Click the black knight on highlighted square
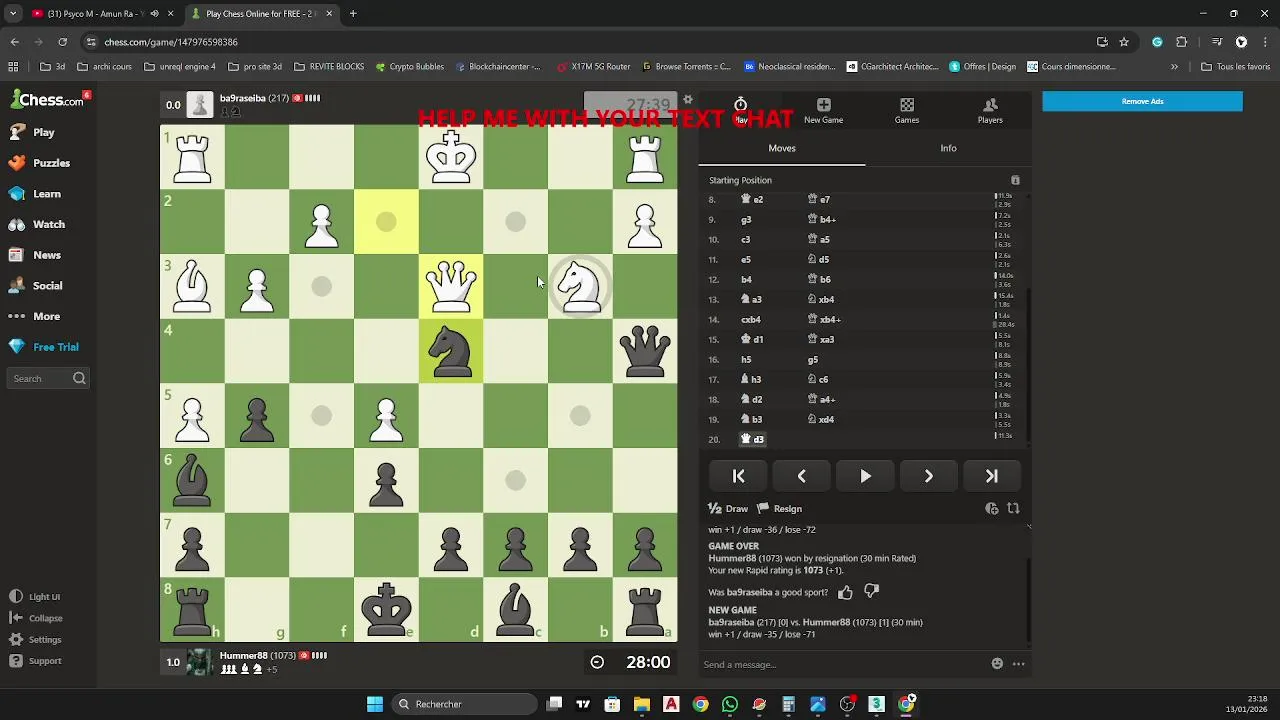 pyautogui.click(x=451, y=351)
